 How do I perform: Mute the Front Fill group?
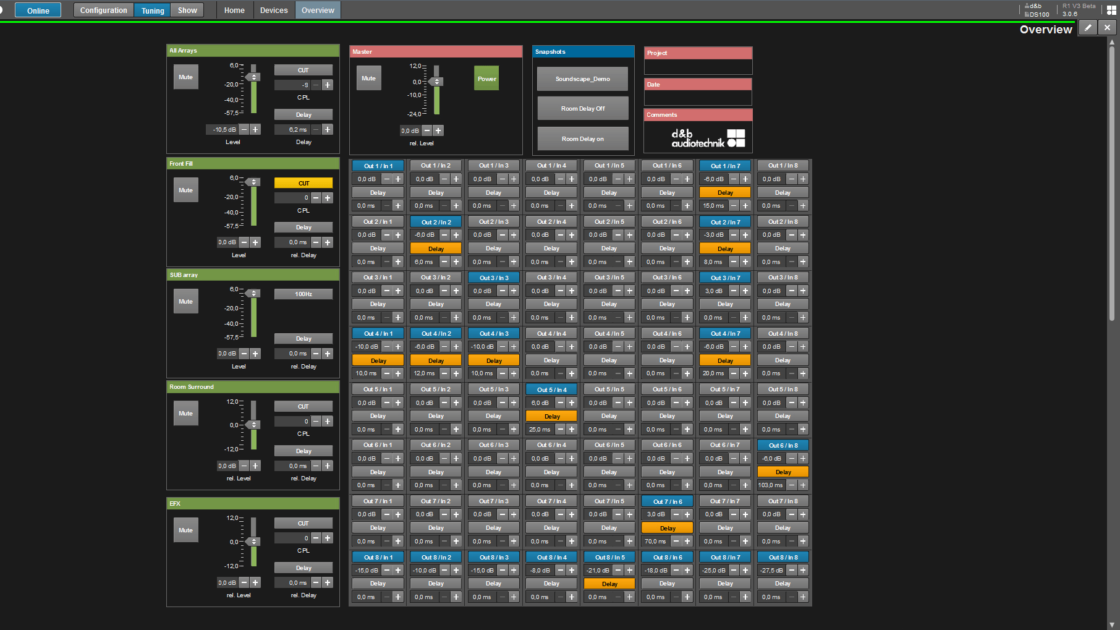tap(186, 190)
